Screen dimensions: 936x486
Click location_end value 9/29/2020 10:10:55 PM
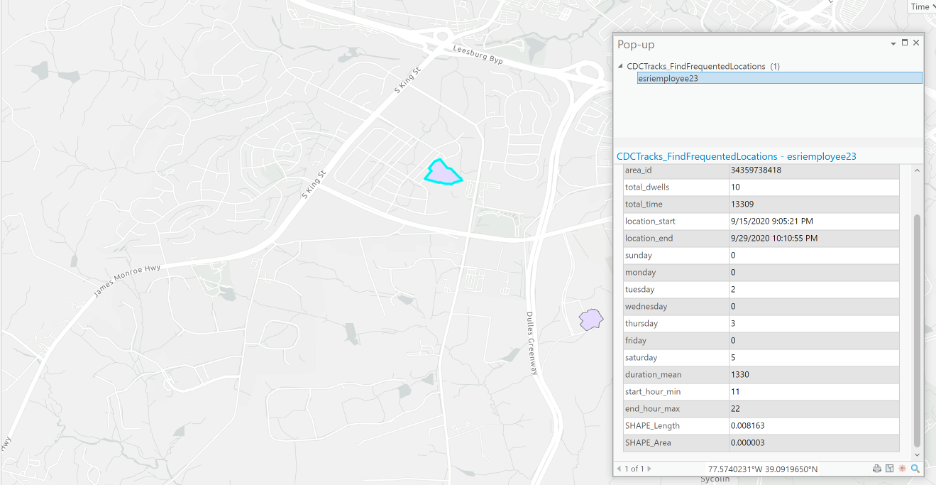pyautogui.click(x=774, y=238)
